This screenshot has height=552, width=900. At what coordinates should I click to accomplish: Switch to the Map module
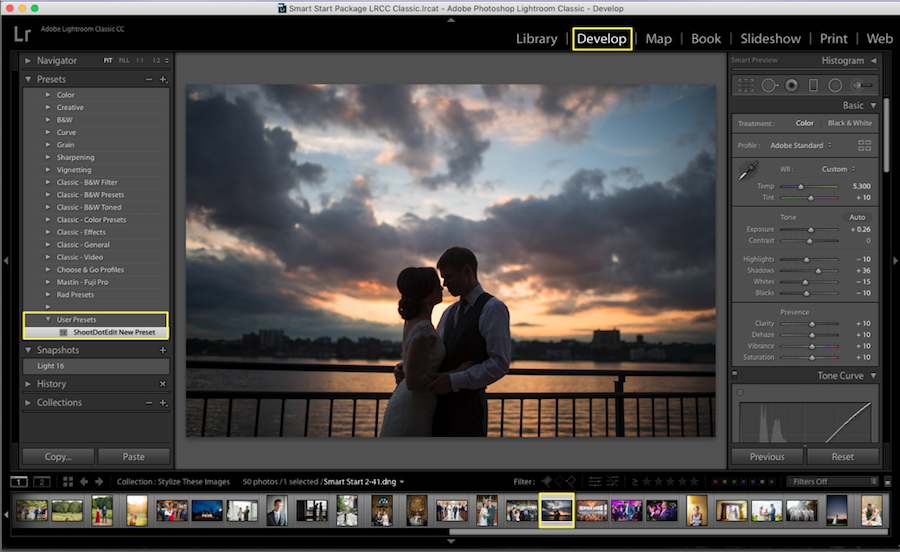coord(658,39)
